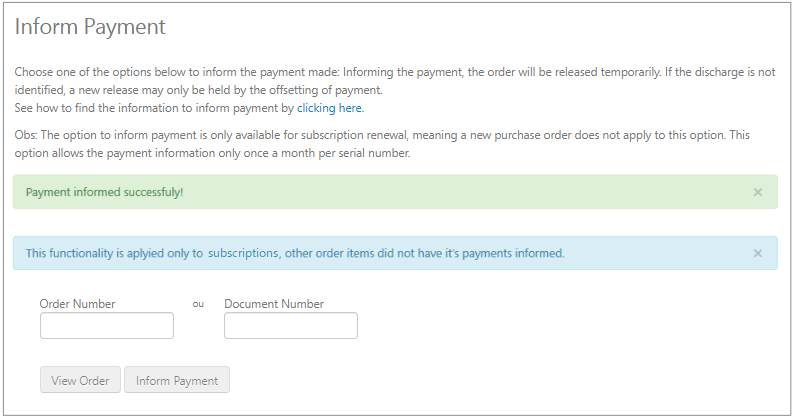The width and height of the screenshot is (795, 418).
Task: Open the 'clicking here' help link
Action: pyautogui.click(x=330, y=108)
